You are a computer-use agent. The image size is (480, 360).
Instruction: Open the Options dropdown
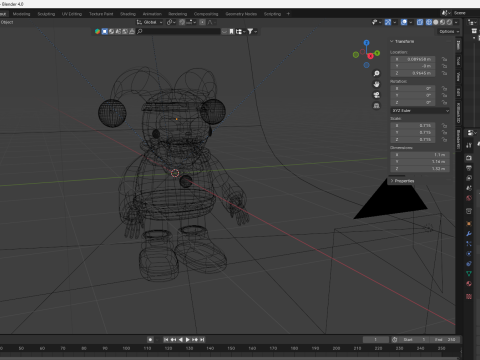pos(449,31)
